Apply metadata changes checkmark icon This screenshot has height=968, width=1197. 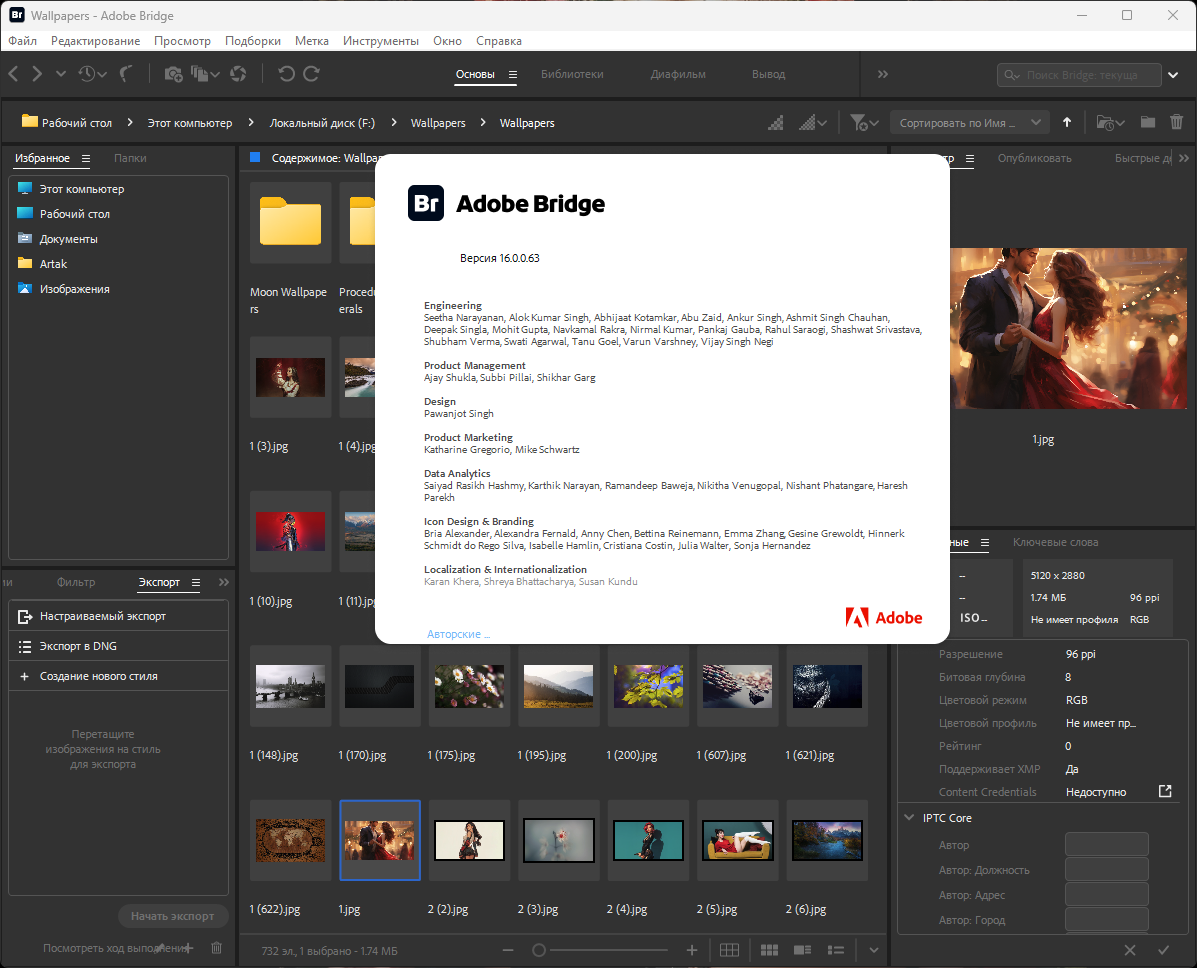(x=1163, y=950)
